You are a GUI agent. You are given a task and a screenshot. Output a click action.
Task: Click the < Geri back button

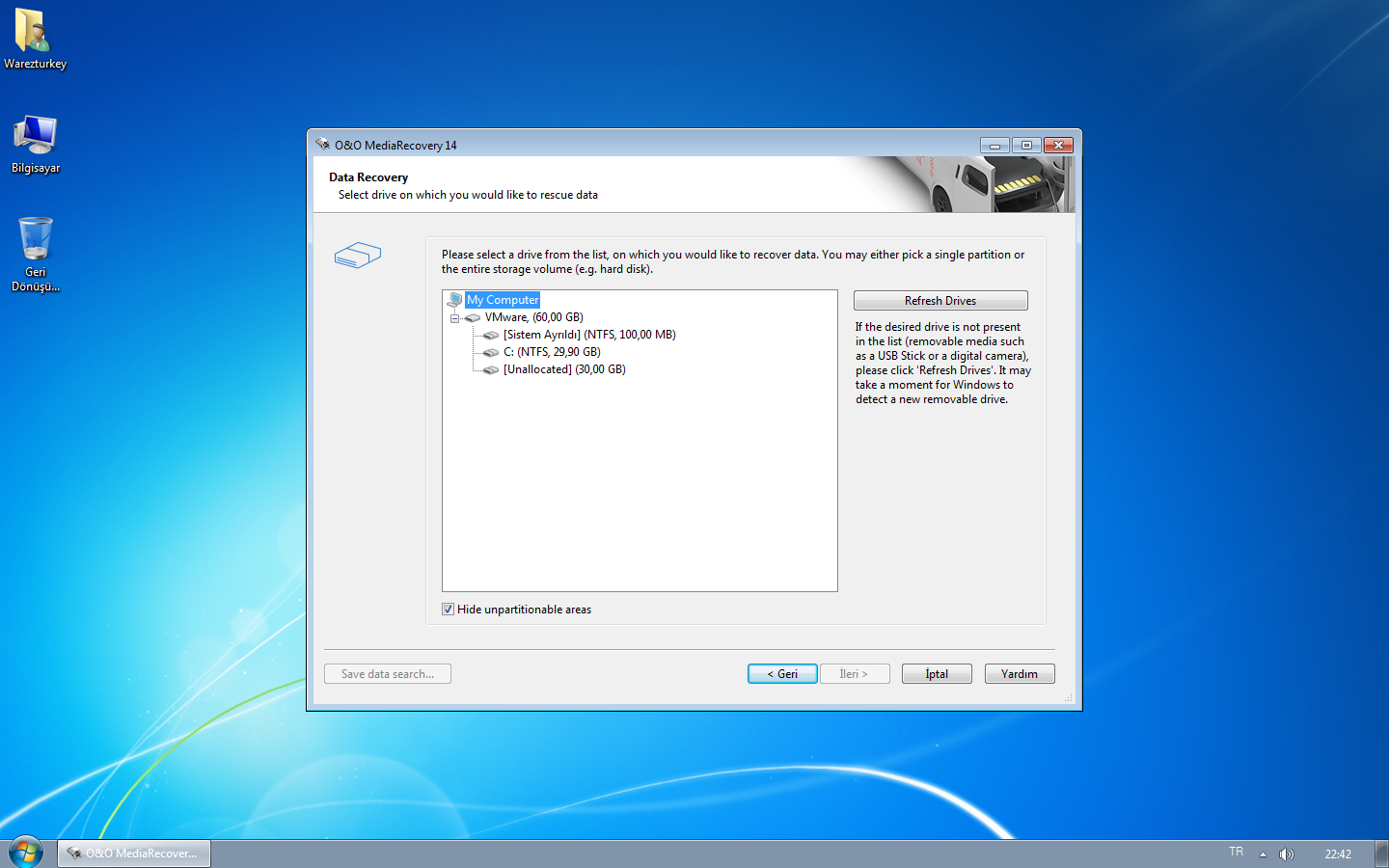coord(782,674)
